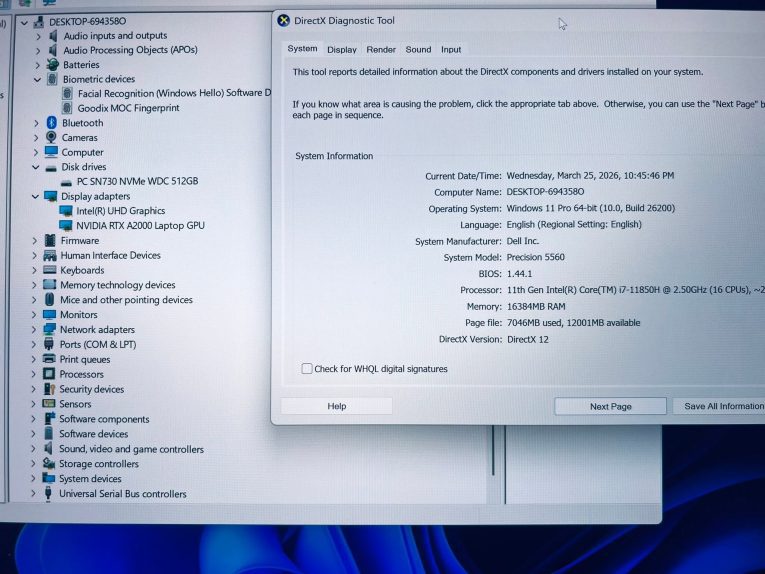The image size is (765, 574).
Task: Select the Goodix MOC Fingerprint device icon
Action: click(67, 108)
